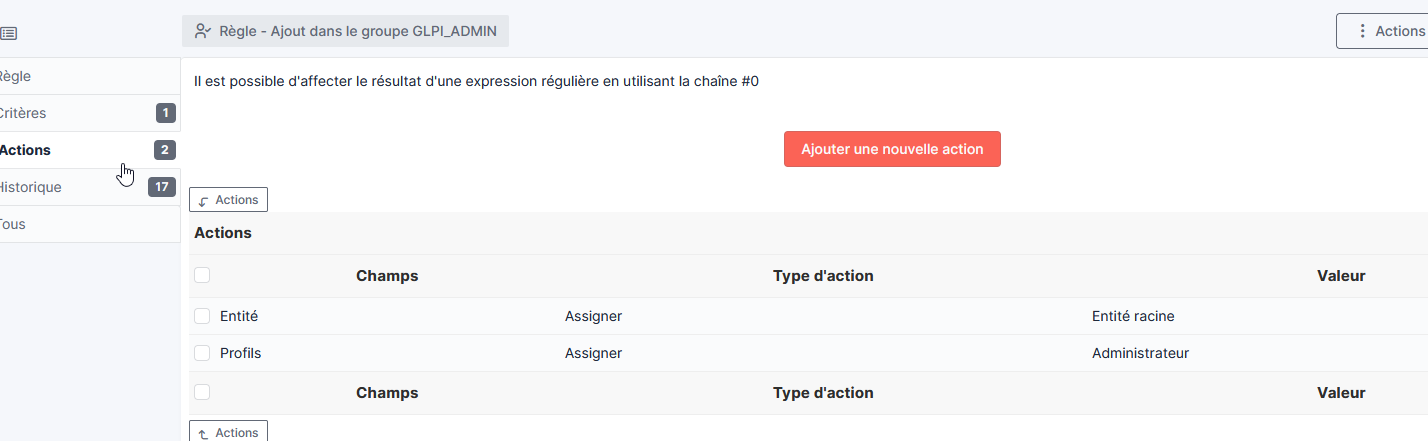1428x441 pixels.
Task: Select the Tous tab
Action: click(14, 224)
